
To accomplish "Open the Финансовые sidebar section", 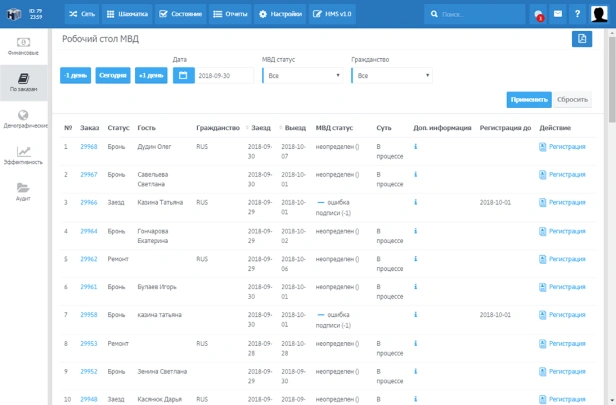I will [24, 46].
